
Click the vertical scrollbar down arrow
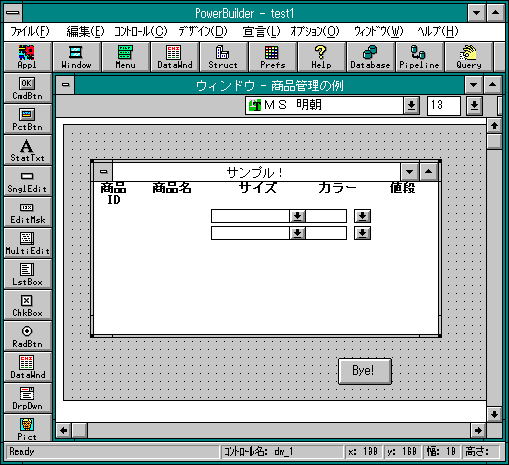(494, 414)
